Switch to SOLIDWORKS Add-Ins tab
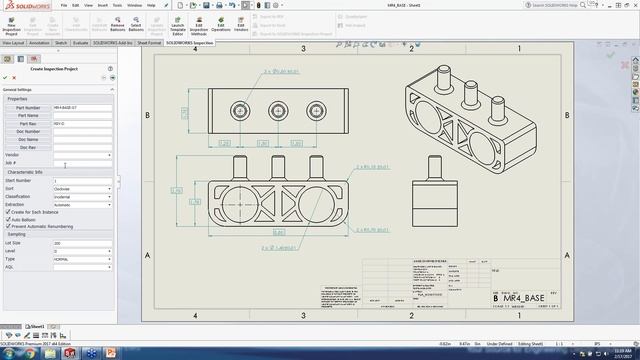Viewport: 640px width, 360px height. click(113, 43)
